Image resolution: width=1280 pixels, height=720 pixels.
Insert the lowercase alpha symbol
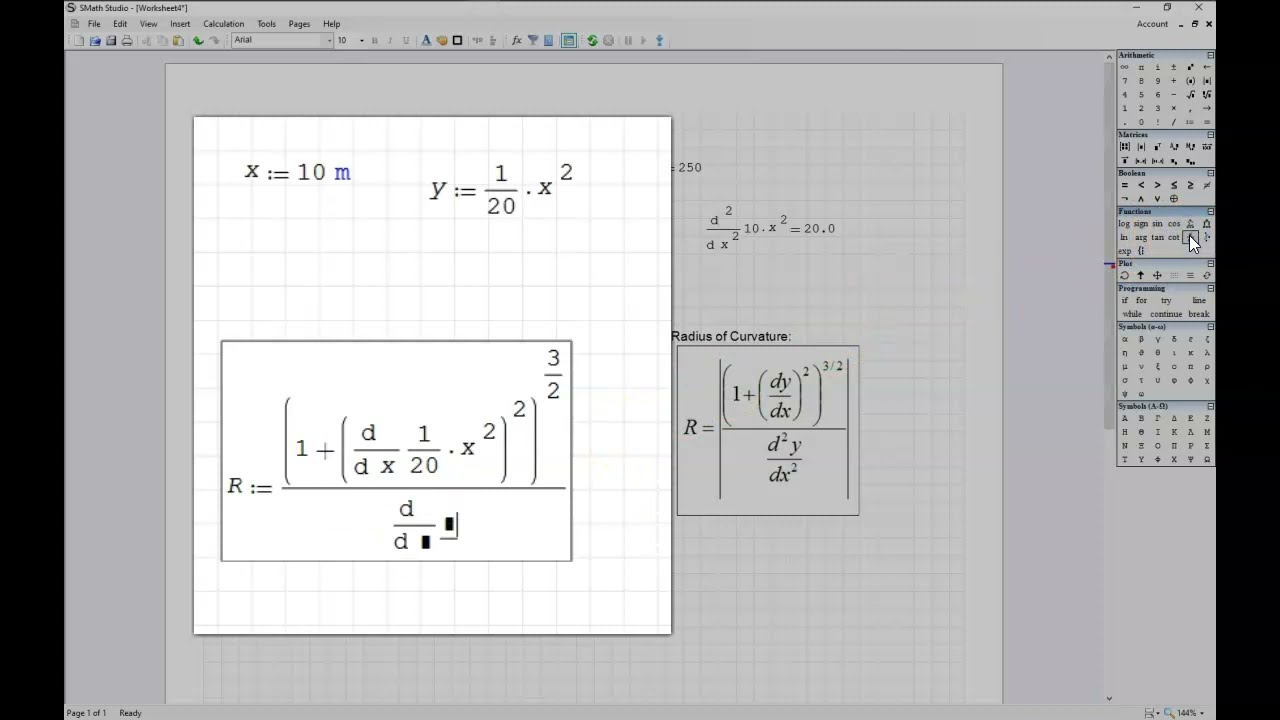[1125, 339]
